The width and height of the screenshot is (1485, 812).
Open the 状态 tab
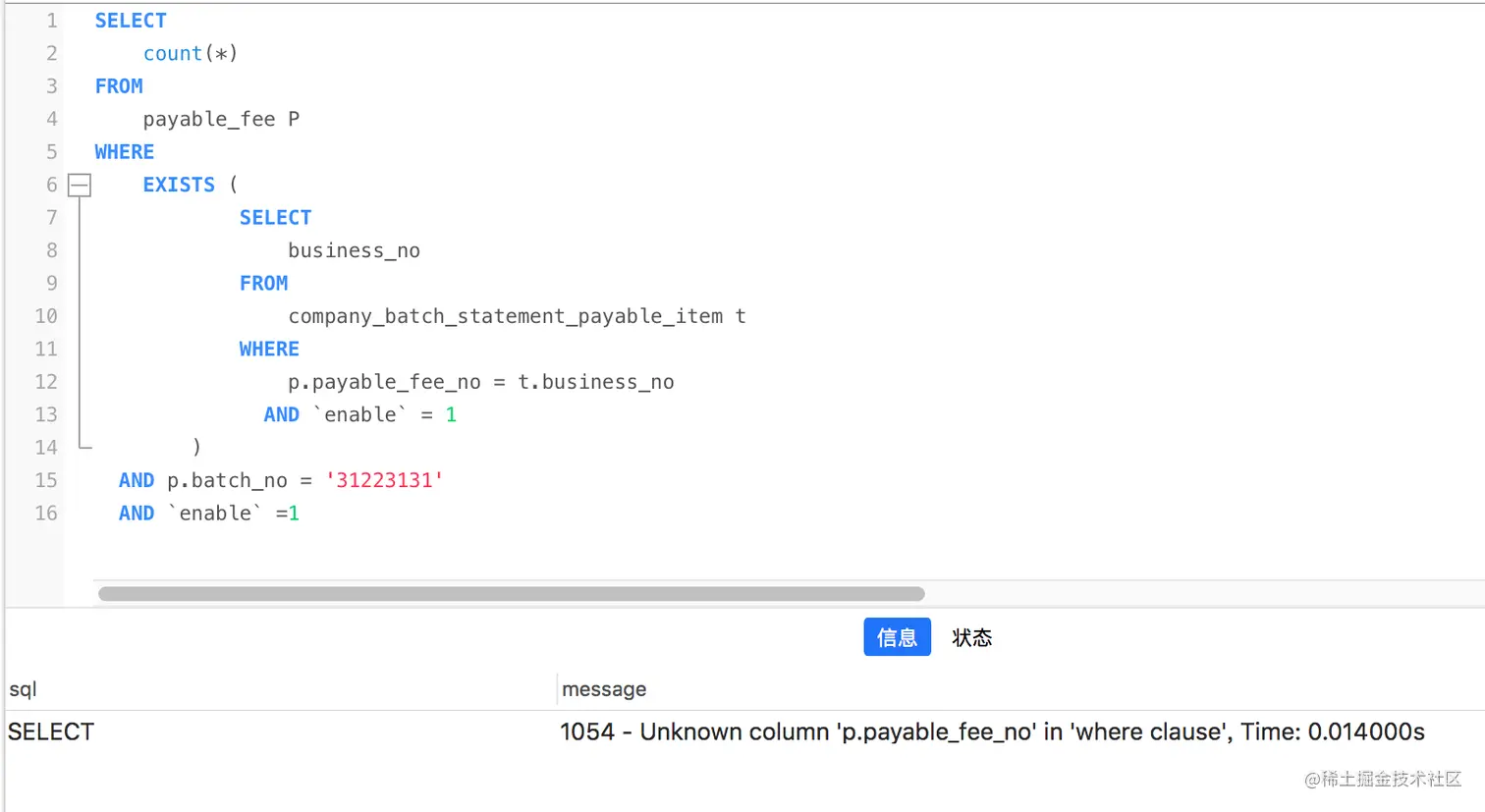[x=971, y=638]
